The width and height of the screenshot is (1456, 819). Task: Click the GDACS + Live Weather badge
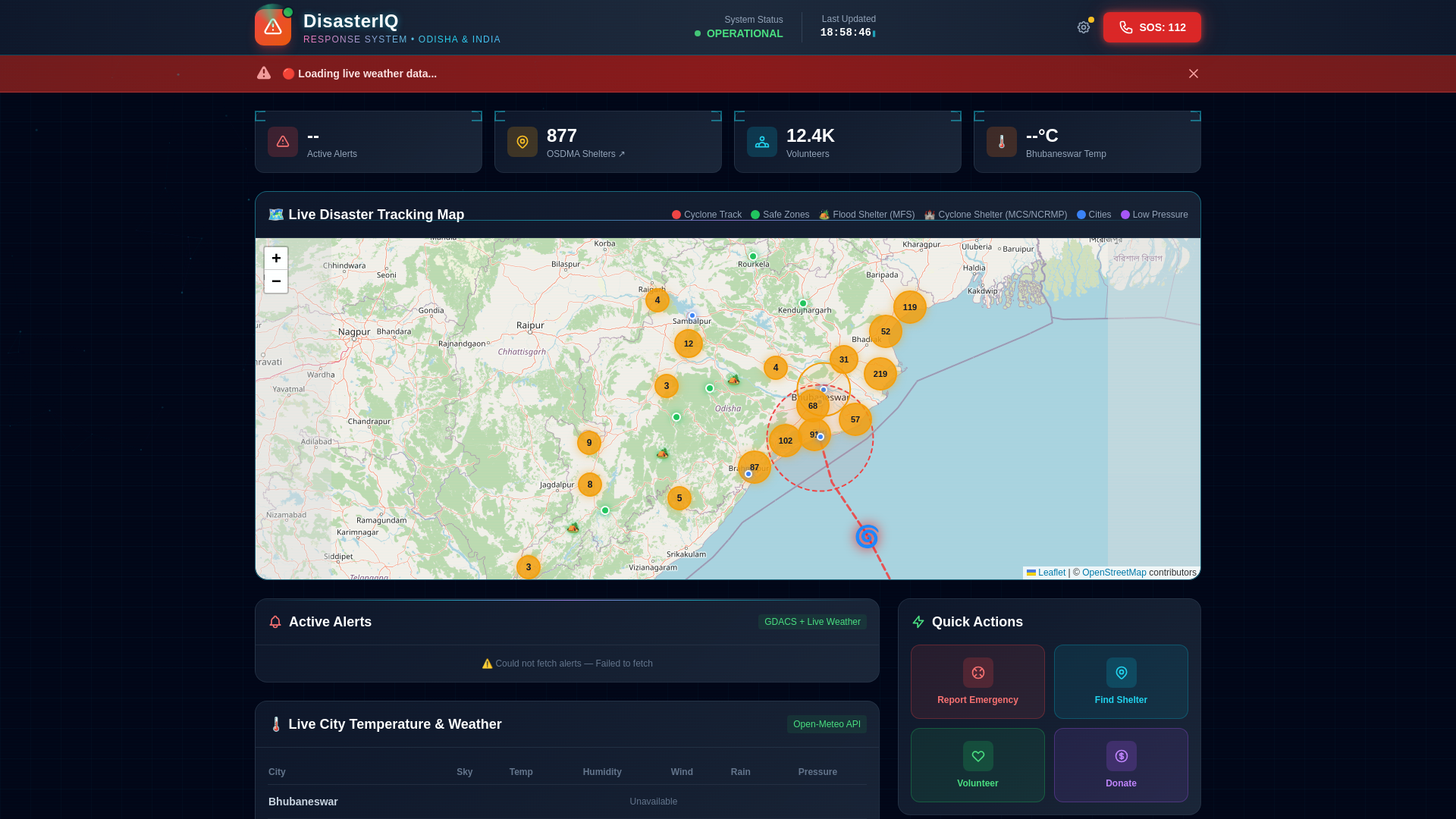click(812, 622)
